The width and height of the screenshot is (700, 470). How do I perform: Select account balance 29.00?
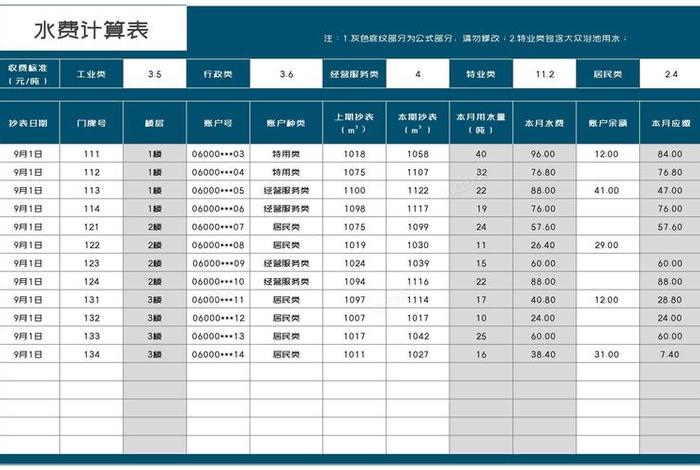coord(608,245)
